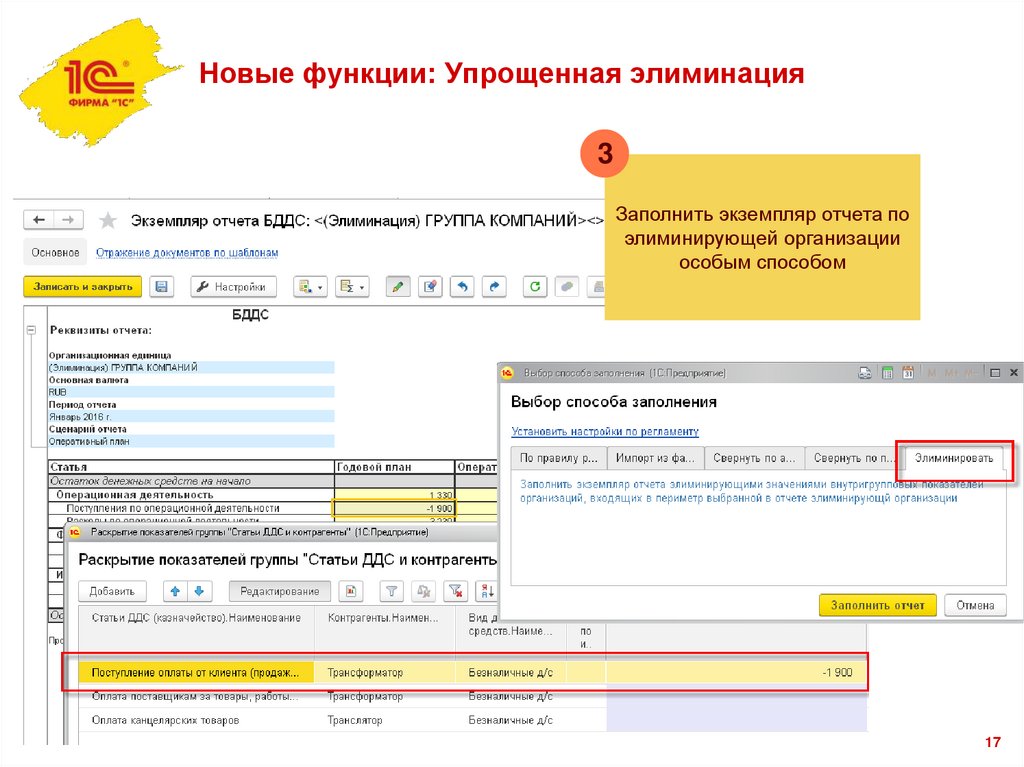Image resolution: width=1024 pixels, height=767 pixels.
Task: Undo with the blue left-curved arrow
Action: (462, 287)
